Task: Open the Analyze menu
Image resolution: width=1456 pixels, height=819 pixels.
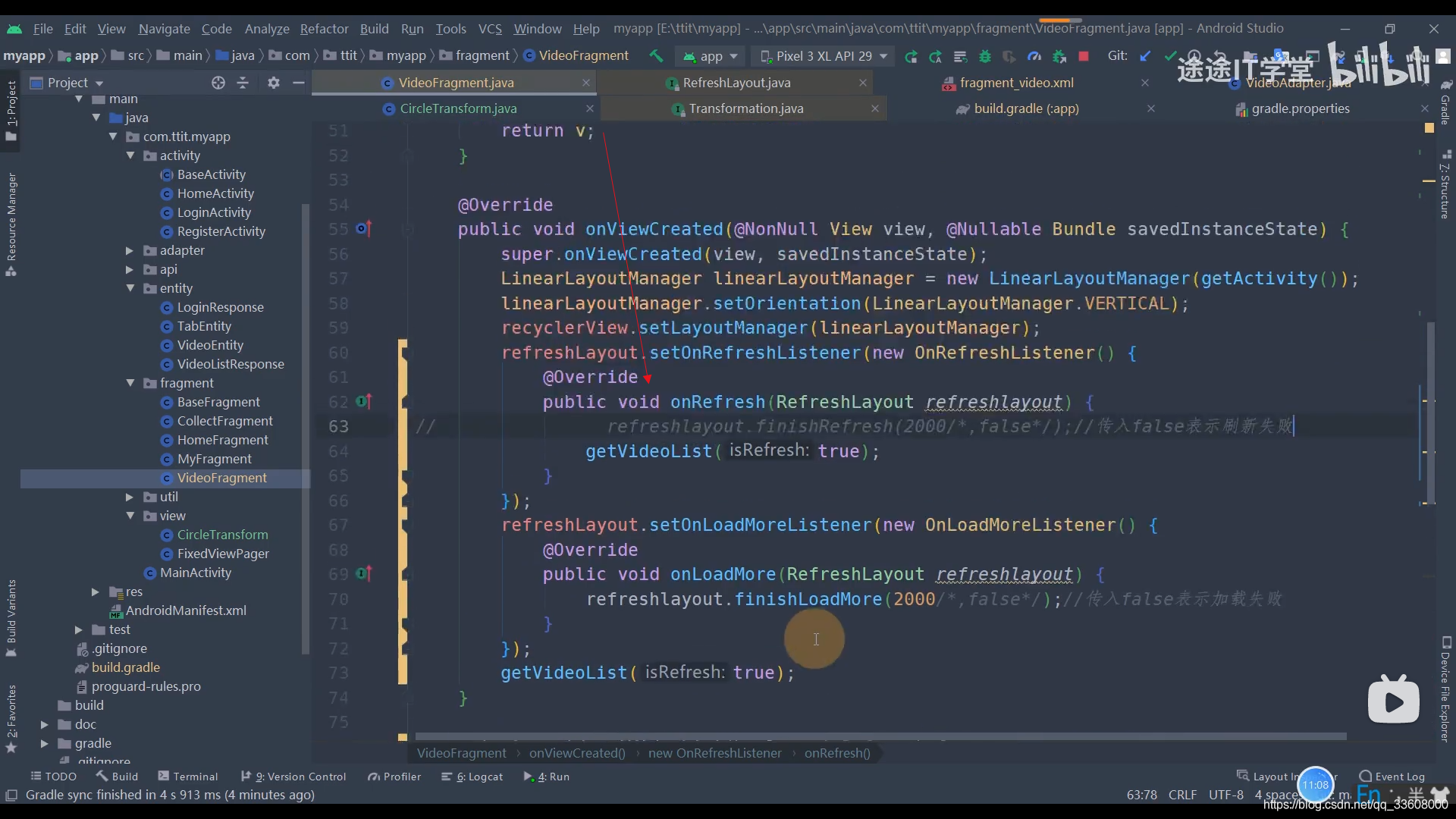Action: coord(267,29)
